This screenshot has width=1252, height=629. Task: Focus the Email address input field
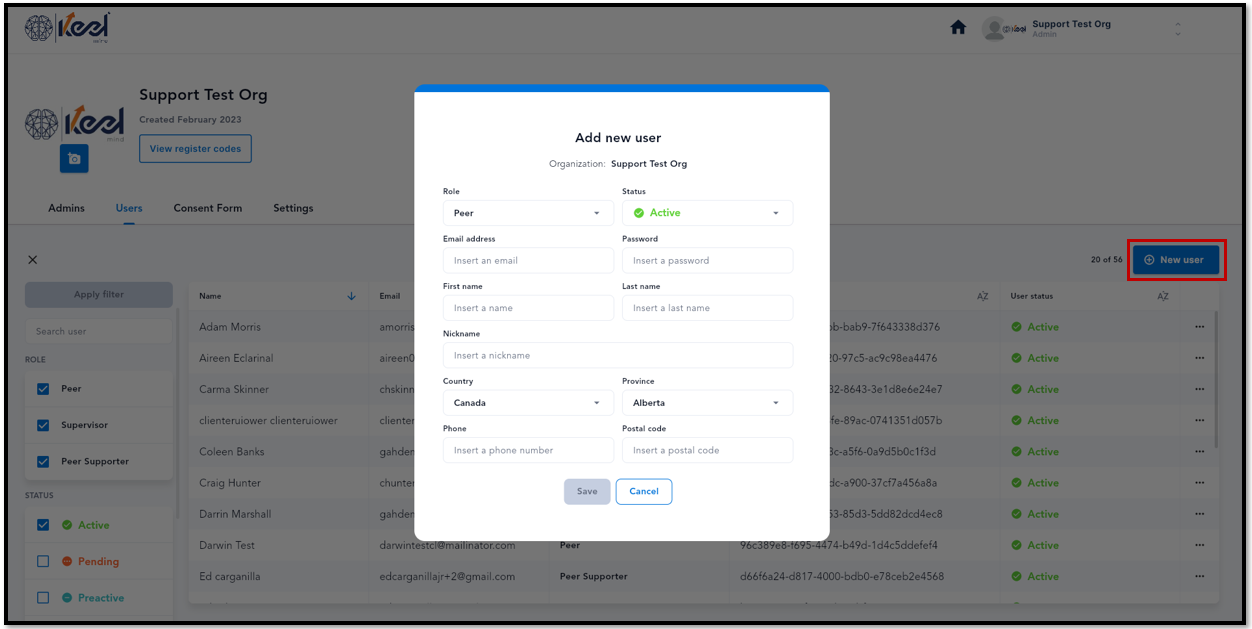click(528, 260)
